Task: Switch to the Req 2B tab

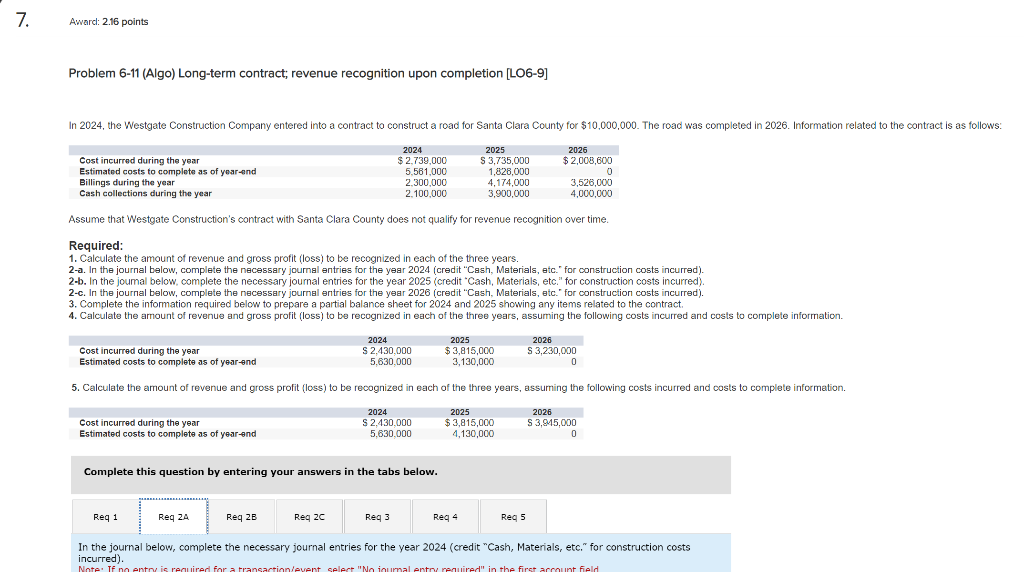Action: 242,516
